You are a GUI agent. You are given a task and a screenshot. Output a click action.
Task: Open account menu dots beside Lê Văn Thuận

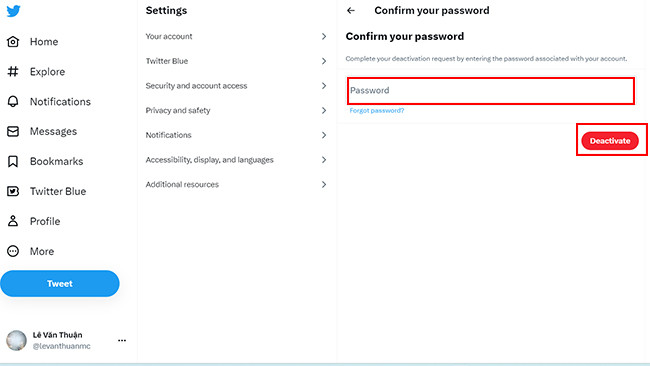tap(122, 340)
